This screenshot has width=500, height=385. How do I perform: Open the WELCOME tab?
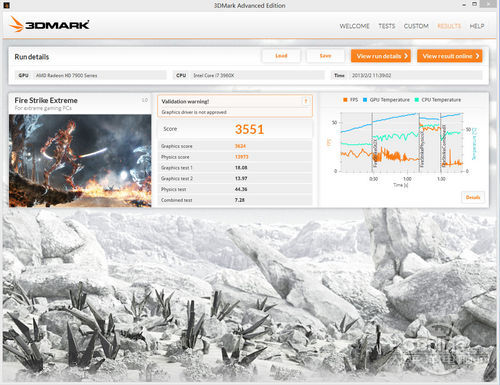pos(354,26)
